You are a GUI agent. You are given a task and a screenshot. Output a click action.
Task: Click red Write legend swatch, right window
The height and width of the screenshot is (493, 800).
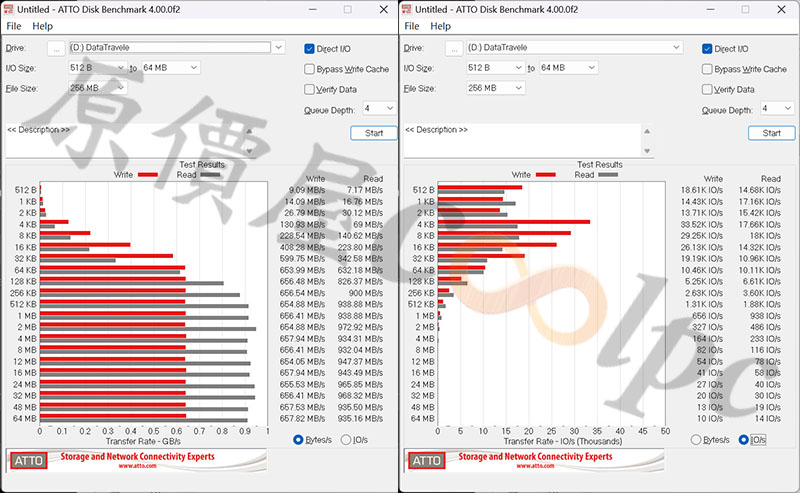pyautogui.click(x=545, y=175)
